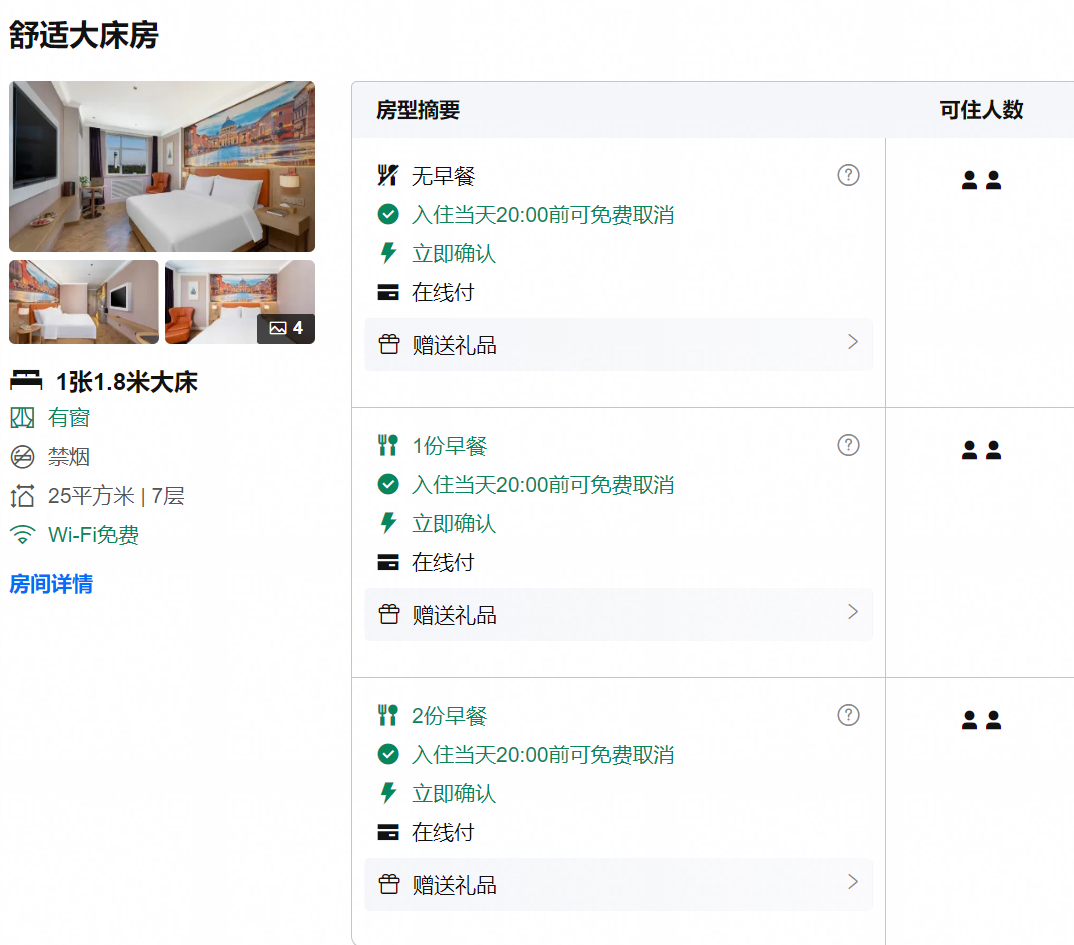The height and width of the screenshot is (945, 1074).
Task: Click the 房型摘要 column header
Action: [x=418, y=110]
